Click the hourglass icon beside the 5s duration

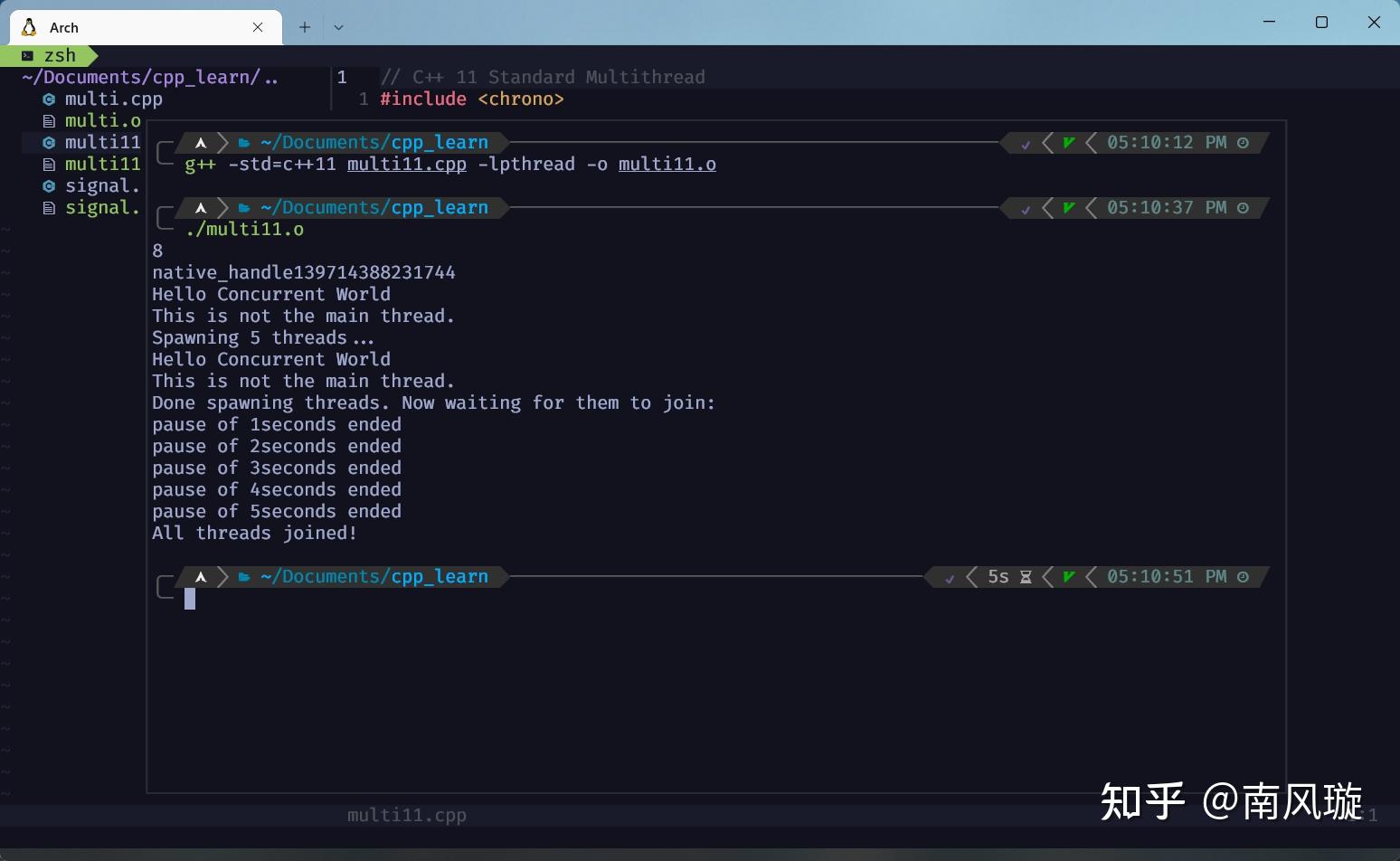click(1026, 576)
